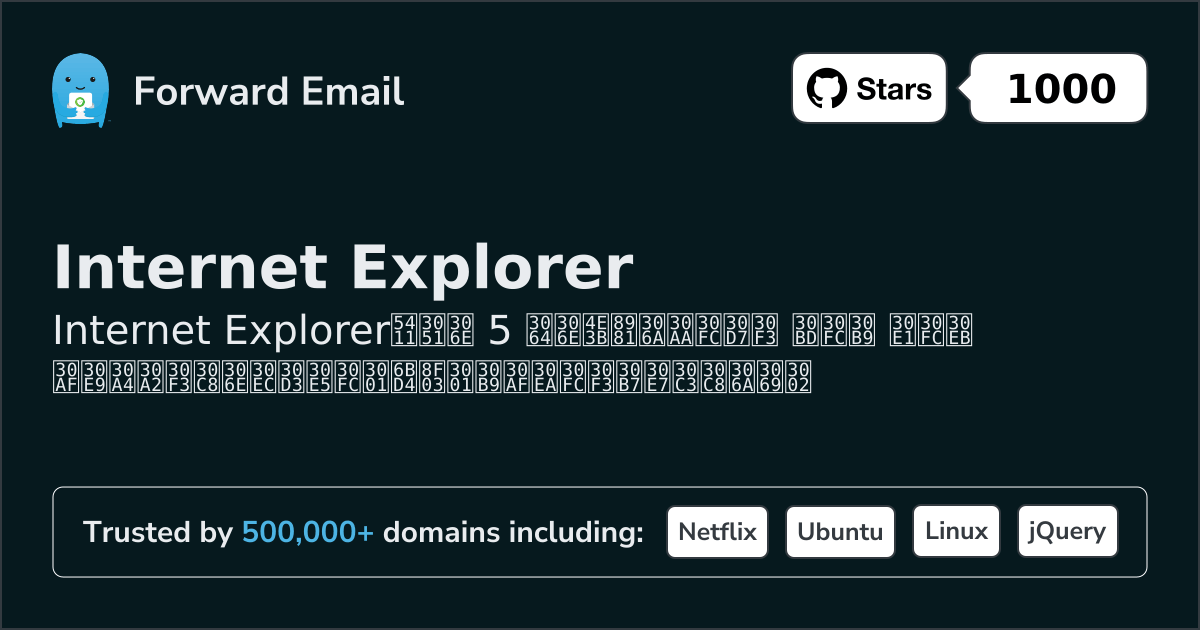Click the text 'domains including:'
1200x630 pixels.
[x=515, y=532]
